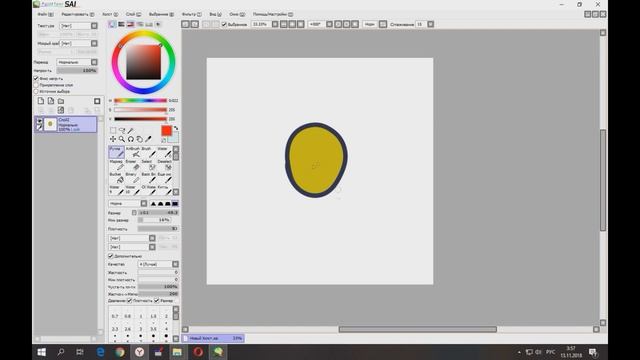
Task: Toggle the RGB slider panel icon
Action: [121, 24]
